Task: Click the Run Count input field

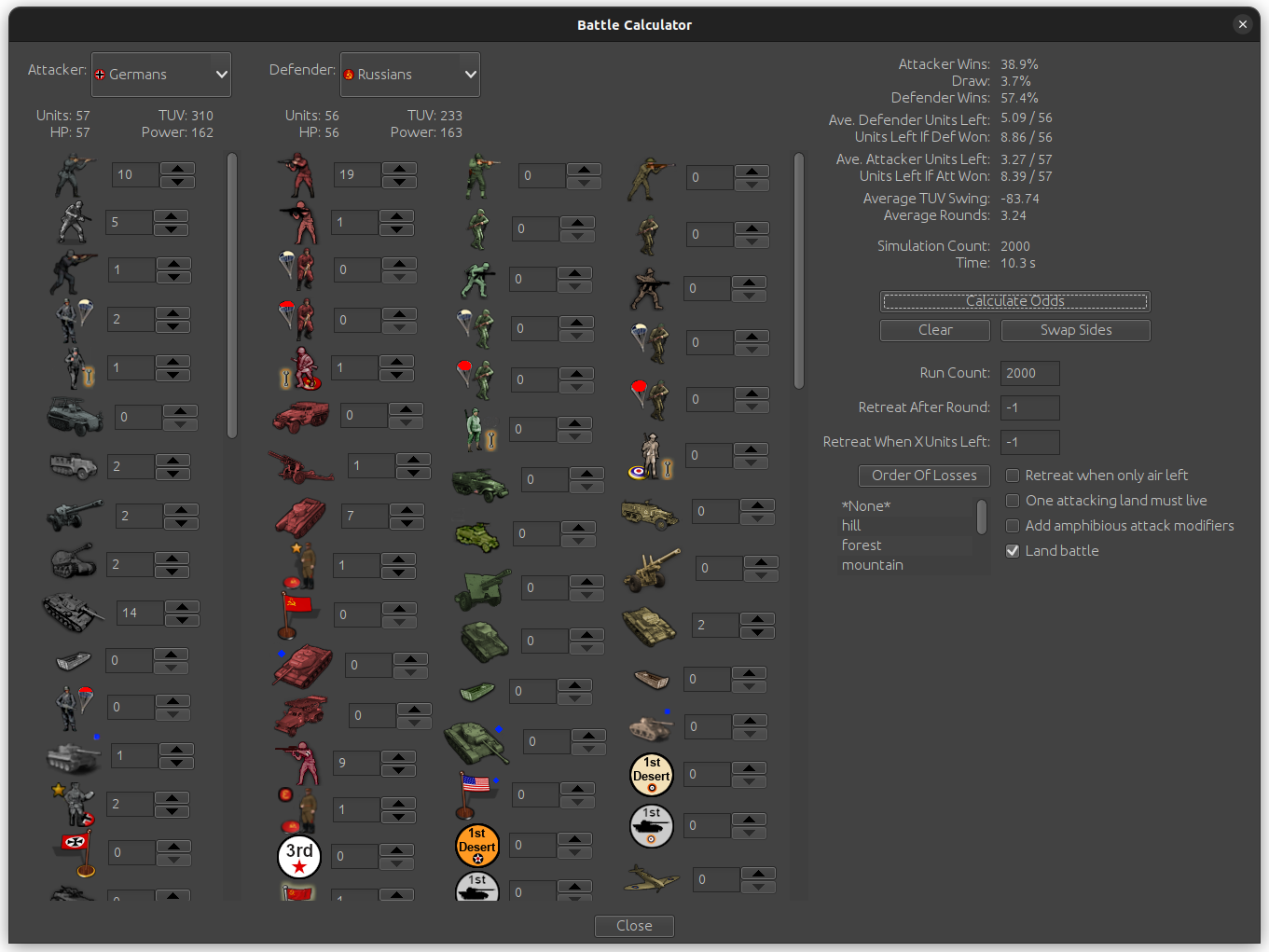Action: click(x=1029, y=373)
